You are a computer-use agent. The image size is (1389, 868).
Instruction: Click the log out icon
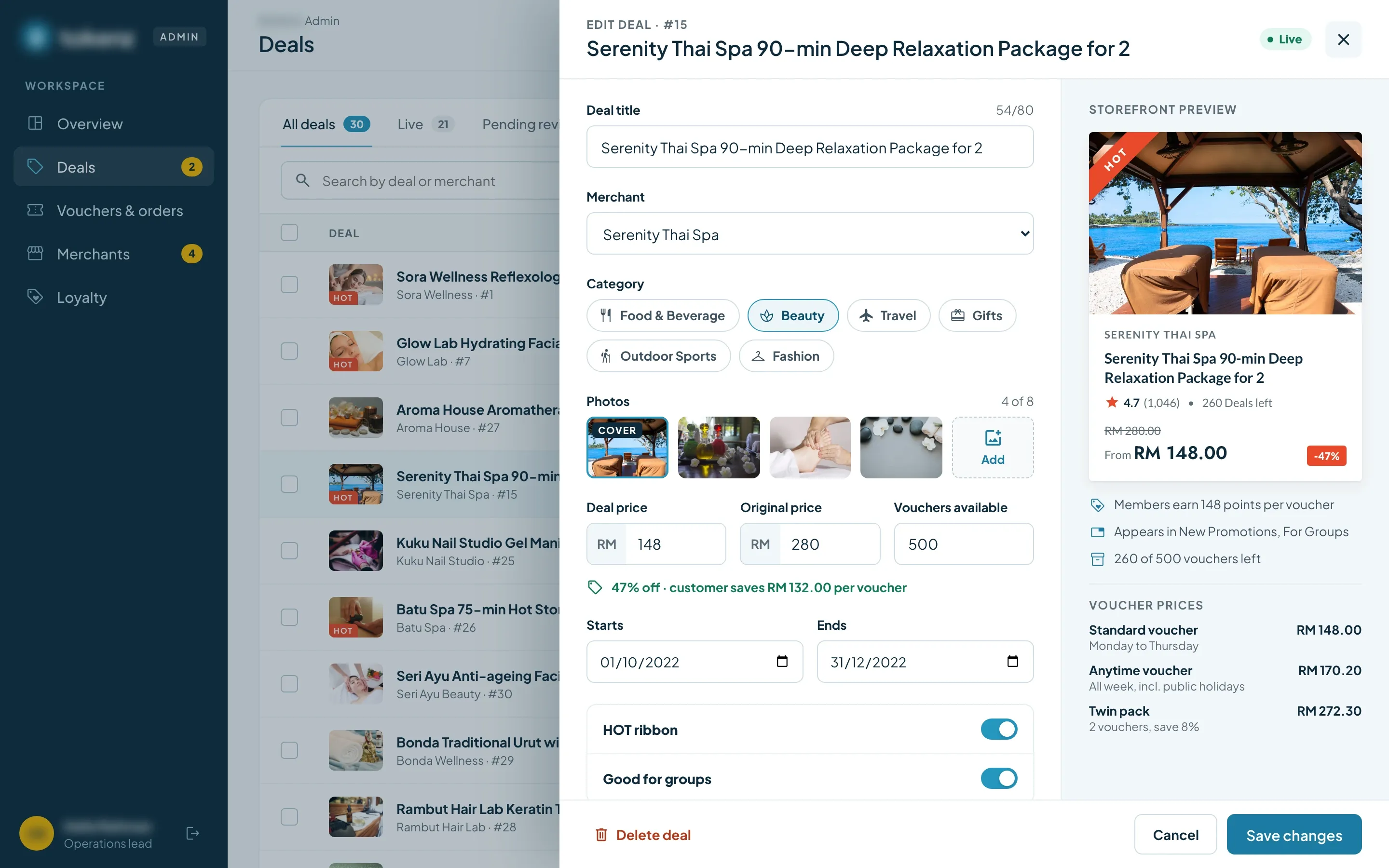pos(193,833)
